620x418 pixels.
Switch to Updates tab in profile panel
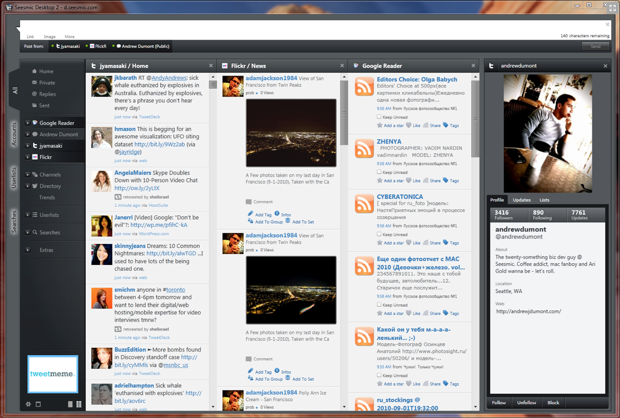coord(522,200)
